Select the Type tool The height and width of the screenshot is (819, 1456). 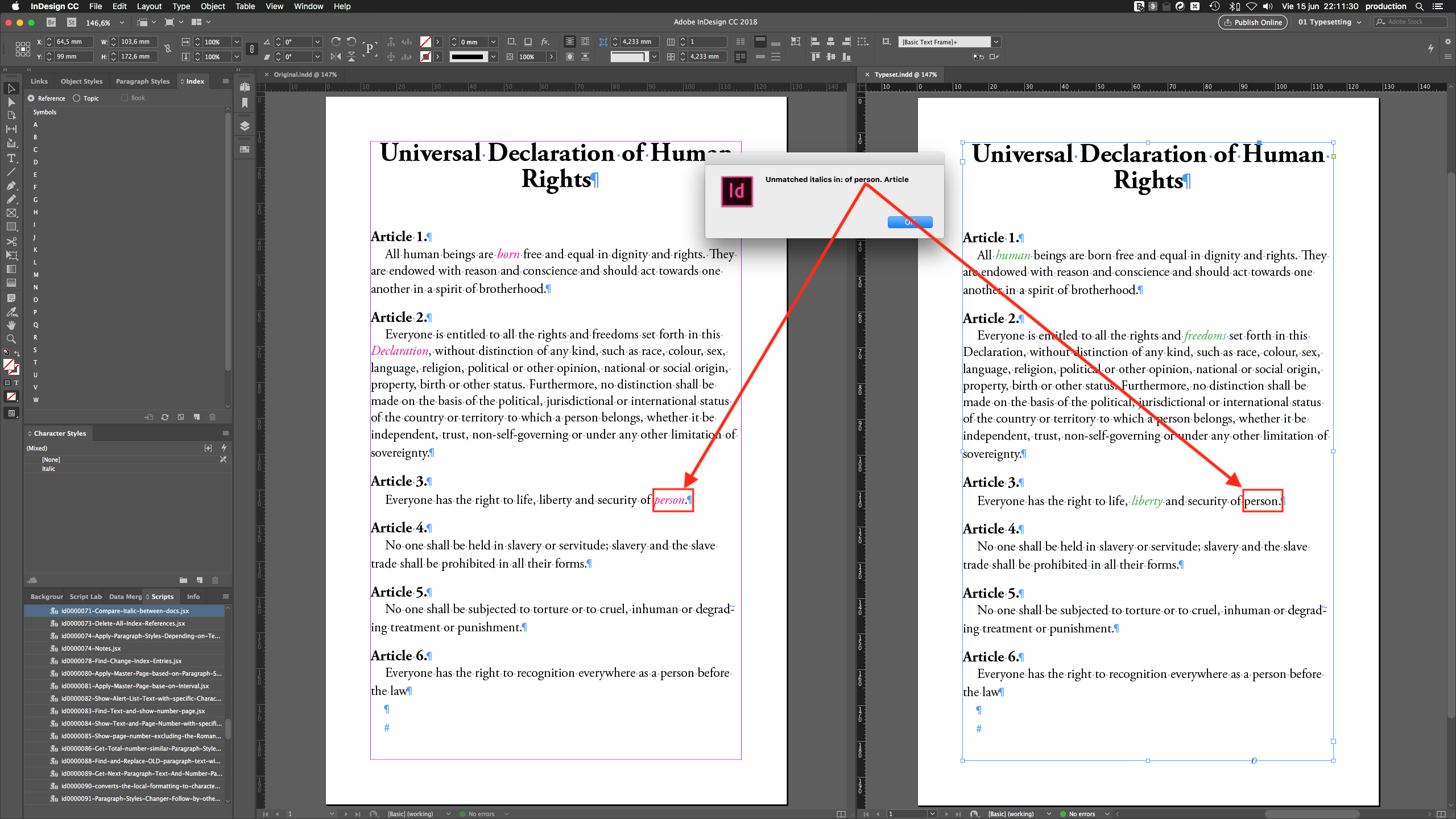[11, 158]
